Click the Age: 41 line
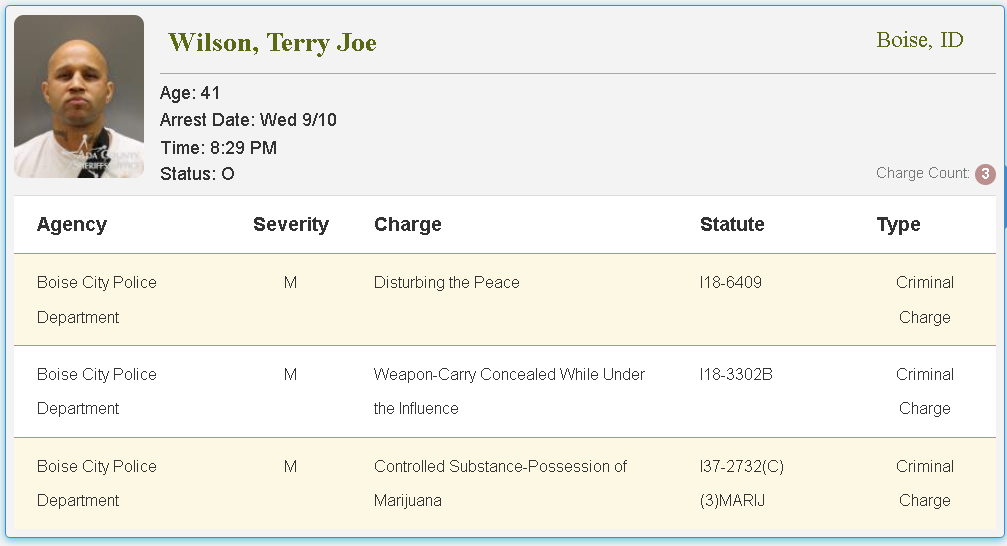Image resolution: width=1007 pixels, height=546 pixels. [x=189, y=93]
